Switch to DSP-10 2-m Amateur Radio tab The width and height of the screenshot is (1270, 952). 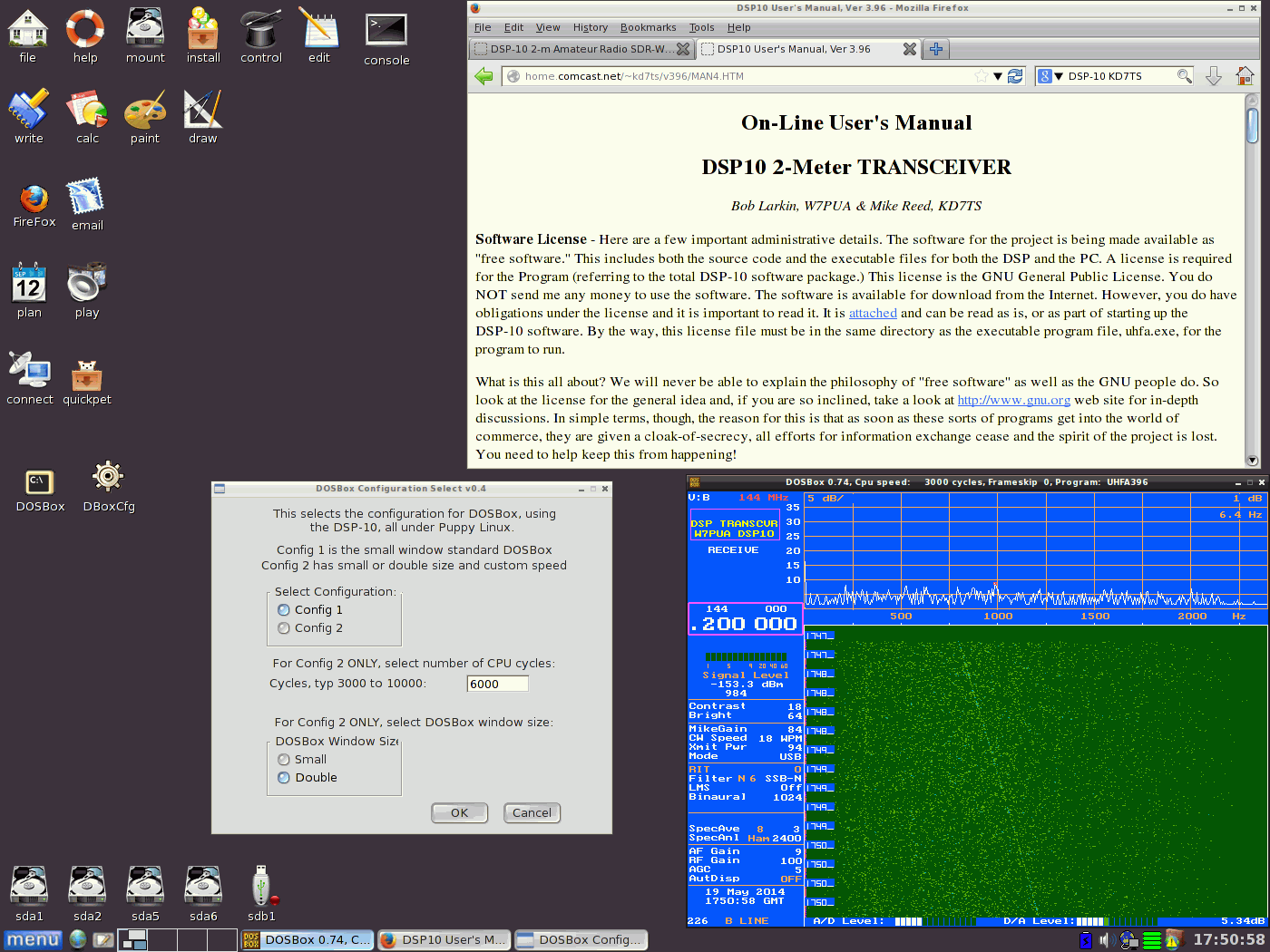point(581,49)
